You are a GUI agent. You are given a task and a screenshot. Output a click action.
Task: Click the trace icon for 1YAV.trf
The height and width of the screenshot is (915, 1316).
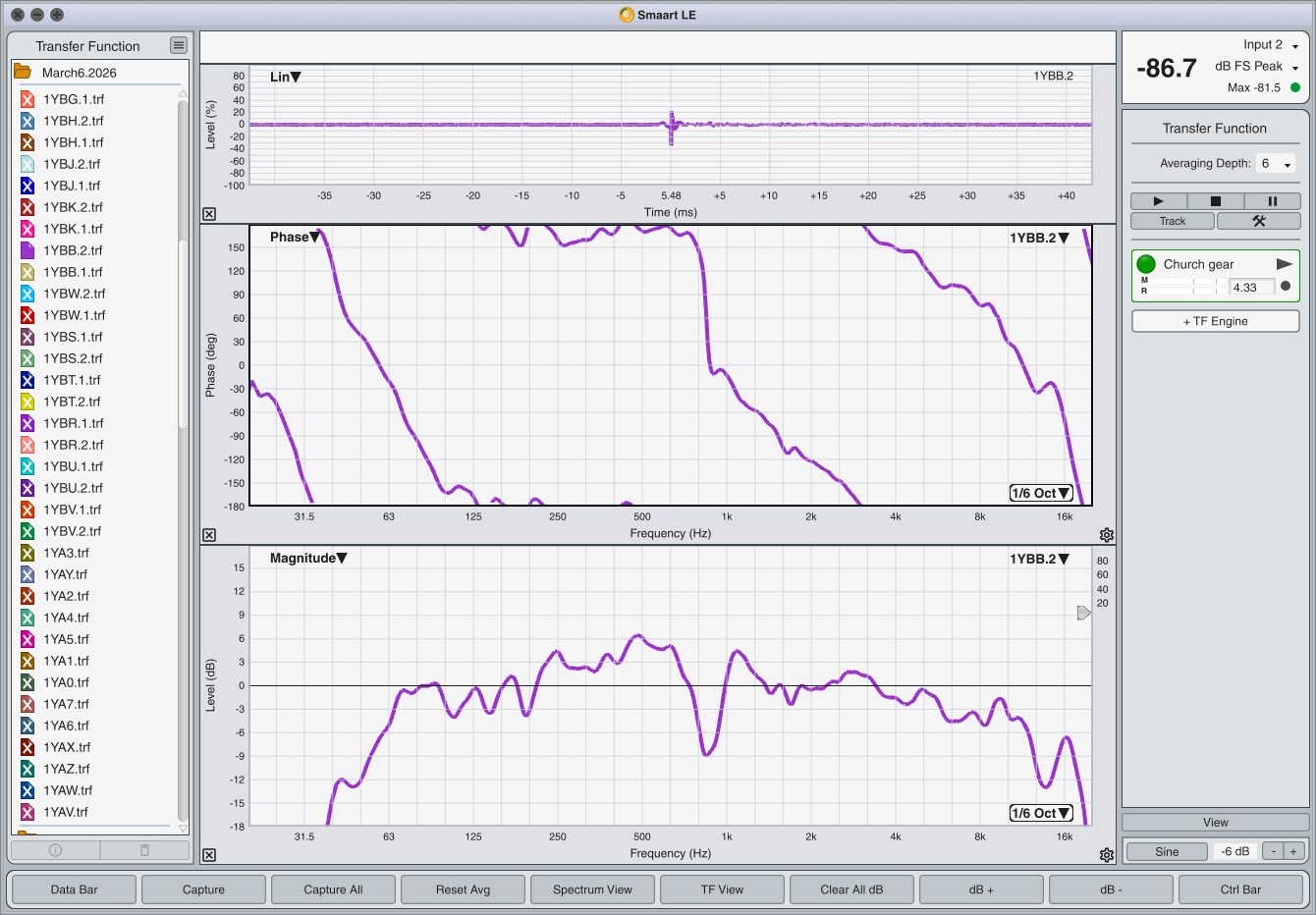coord(27,812)
